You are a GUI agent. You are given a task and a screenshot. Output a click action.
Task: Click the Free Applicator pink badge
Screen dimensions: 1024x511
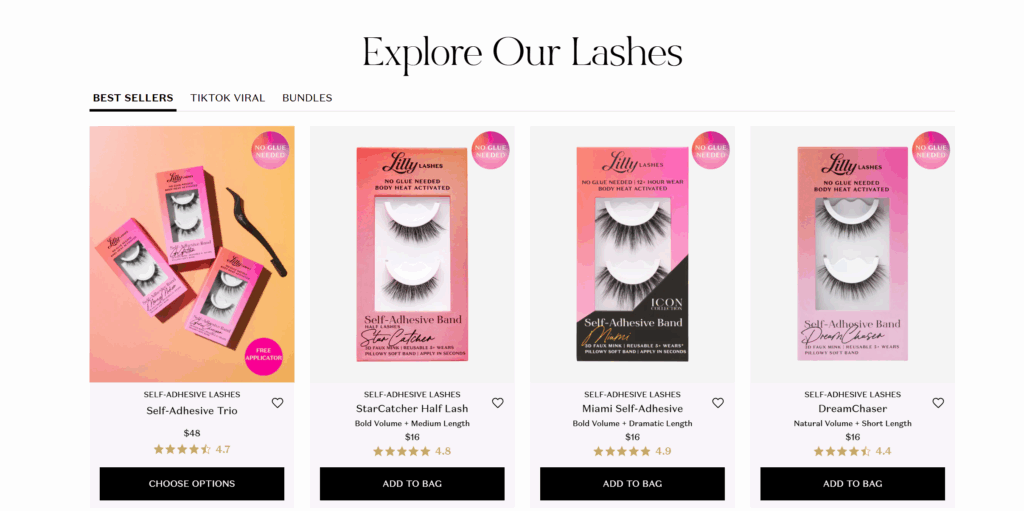click(x=264, y=355)
